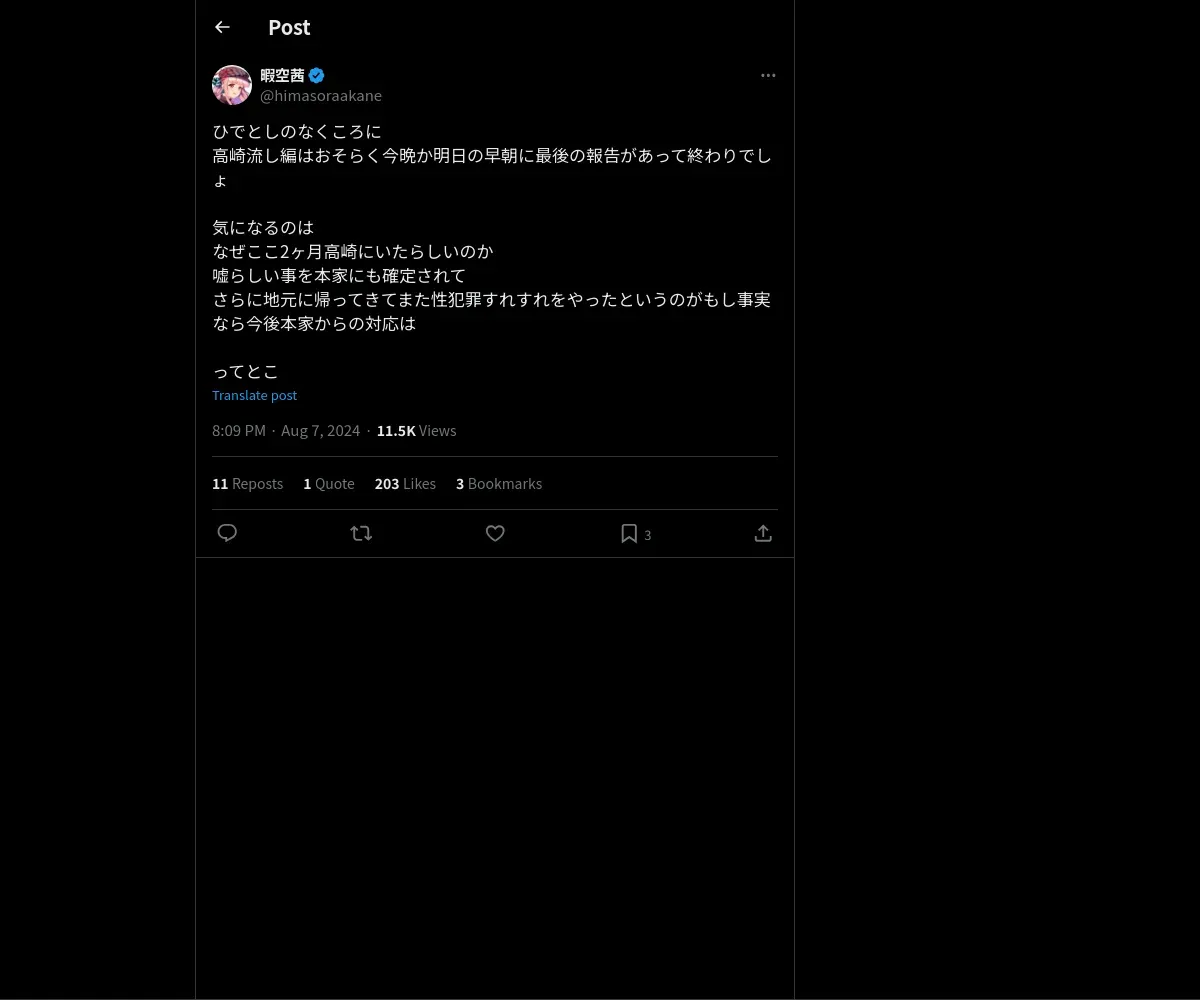Screen dimensions: 1200x1000
Task: View the 203 Likes list
Action: (x=405, y=483)
